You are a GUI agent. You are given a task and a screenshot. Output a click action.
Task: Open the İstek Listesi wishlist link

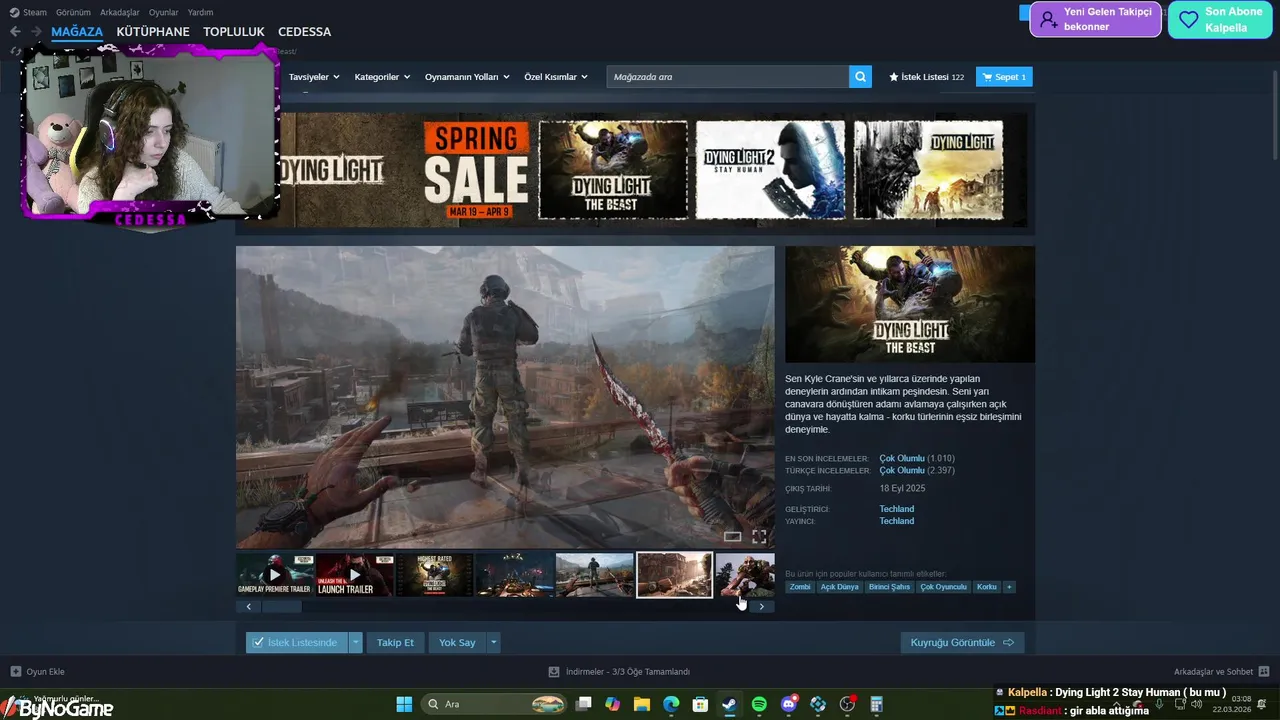[x=926, y=77]
